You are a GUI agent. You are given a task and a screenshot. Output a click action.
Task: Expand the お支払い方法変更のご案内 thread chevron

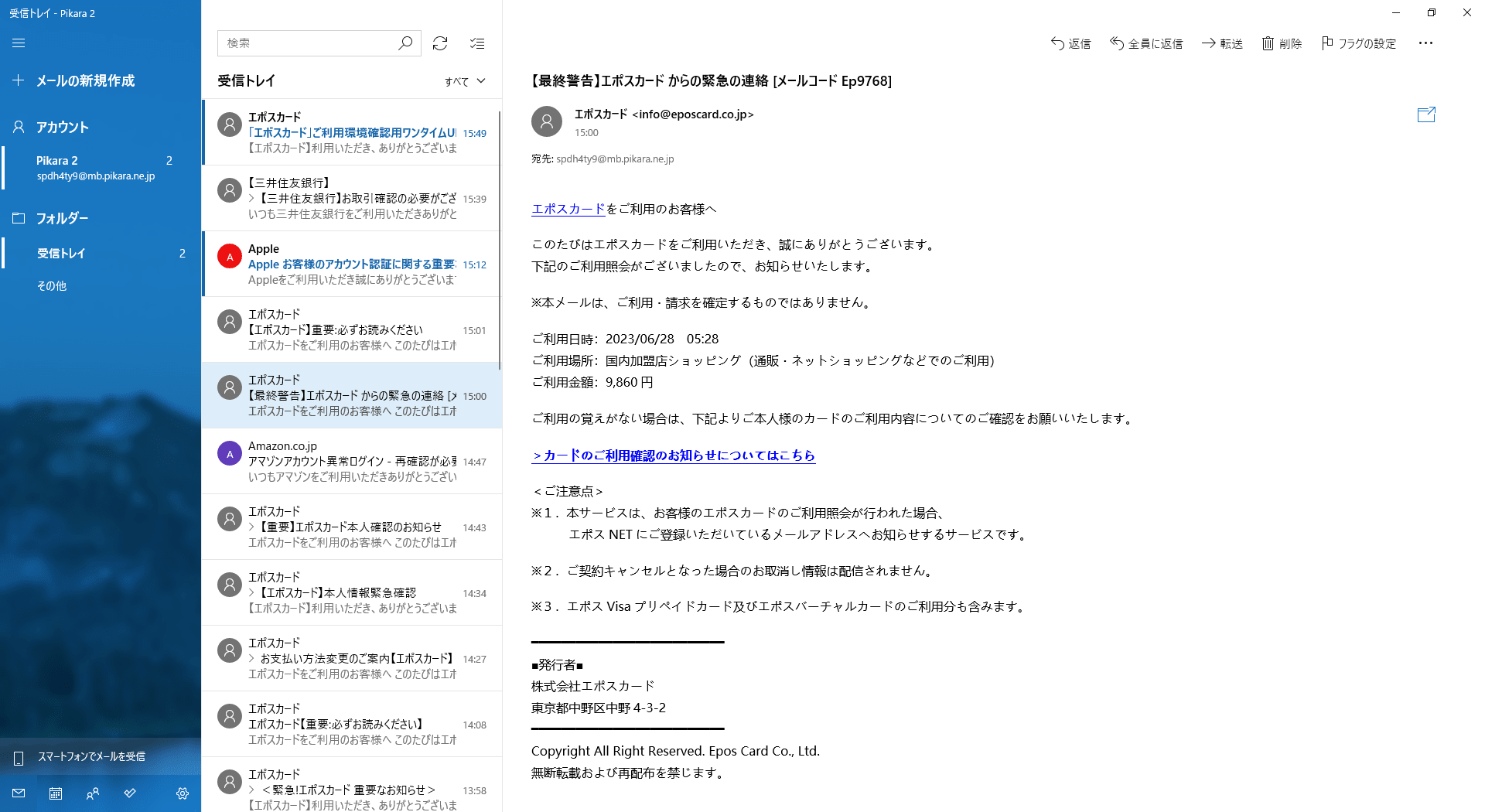(252, 659)
